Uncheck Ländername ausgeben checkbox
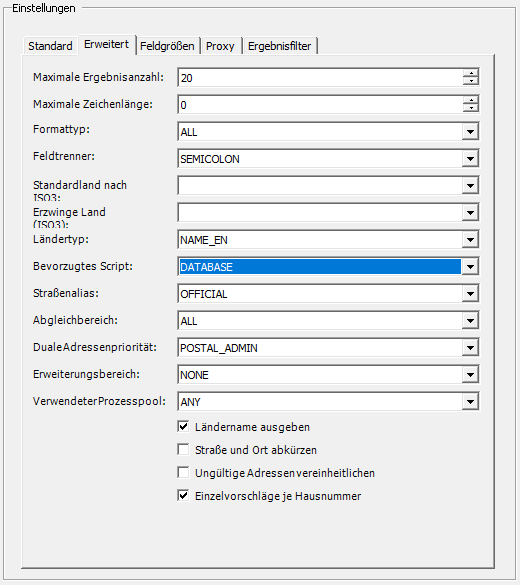This screenshot has width=520, height=585. click(x=183, y=427)
